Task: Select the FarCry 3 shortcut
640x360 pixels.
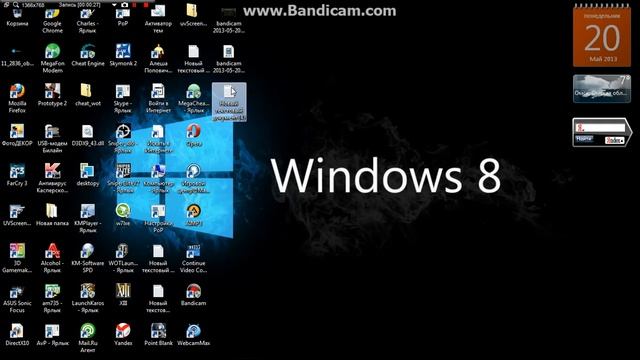Action: pos(17,176)
